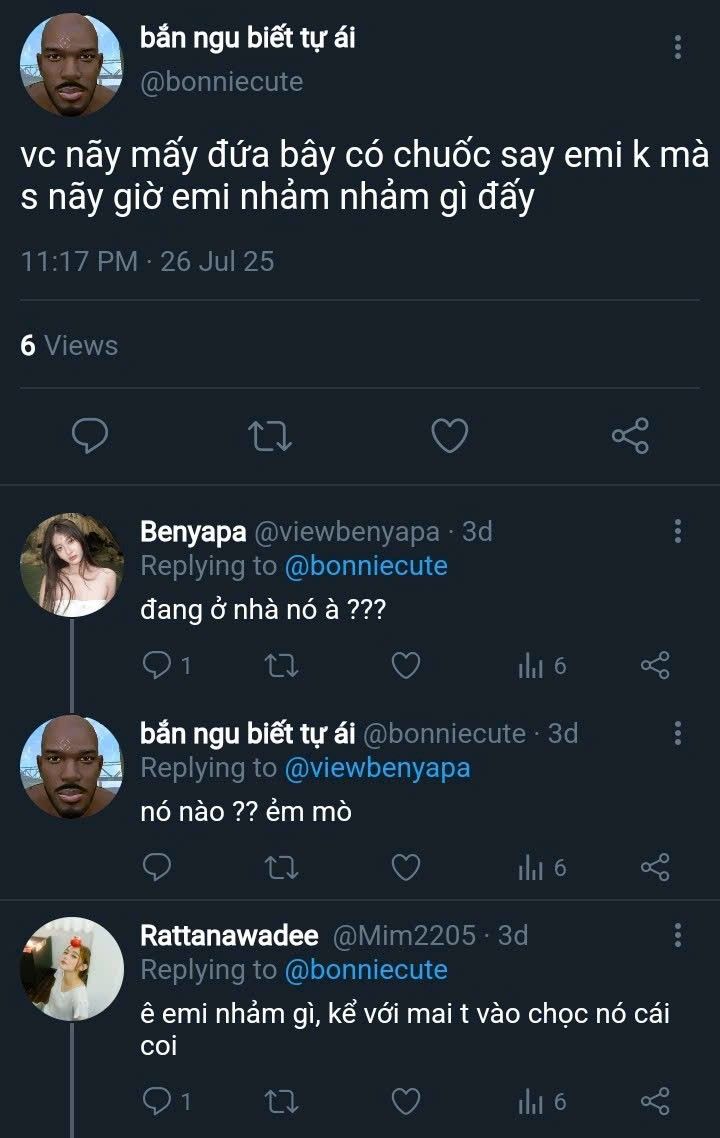View the 6 Views count on main tweet
Viewport: 720px width, 1138px height.
point(69,346)
